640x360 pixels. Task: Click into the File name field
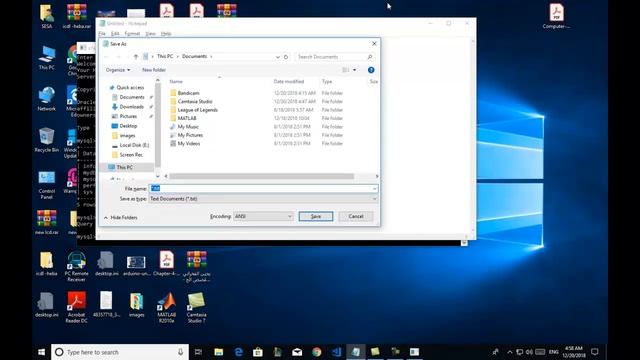click(x=263, y=188)
